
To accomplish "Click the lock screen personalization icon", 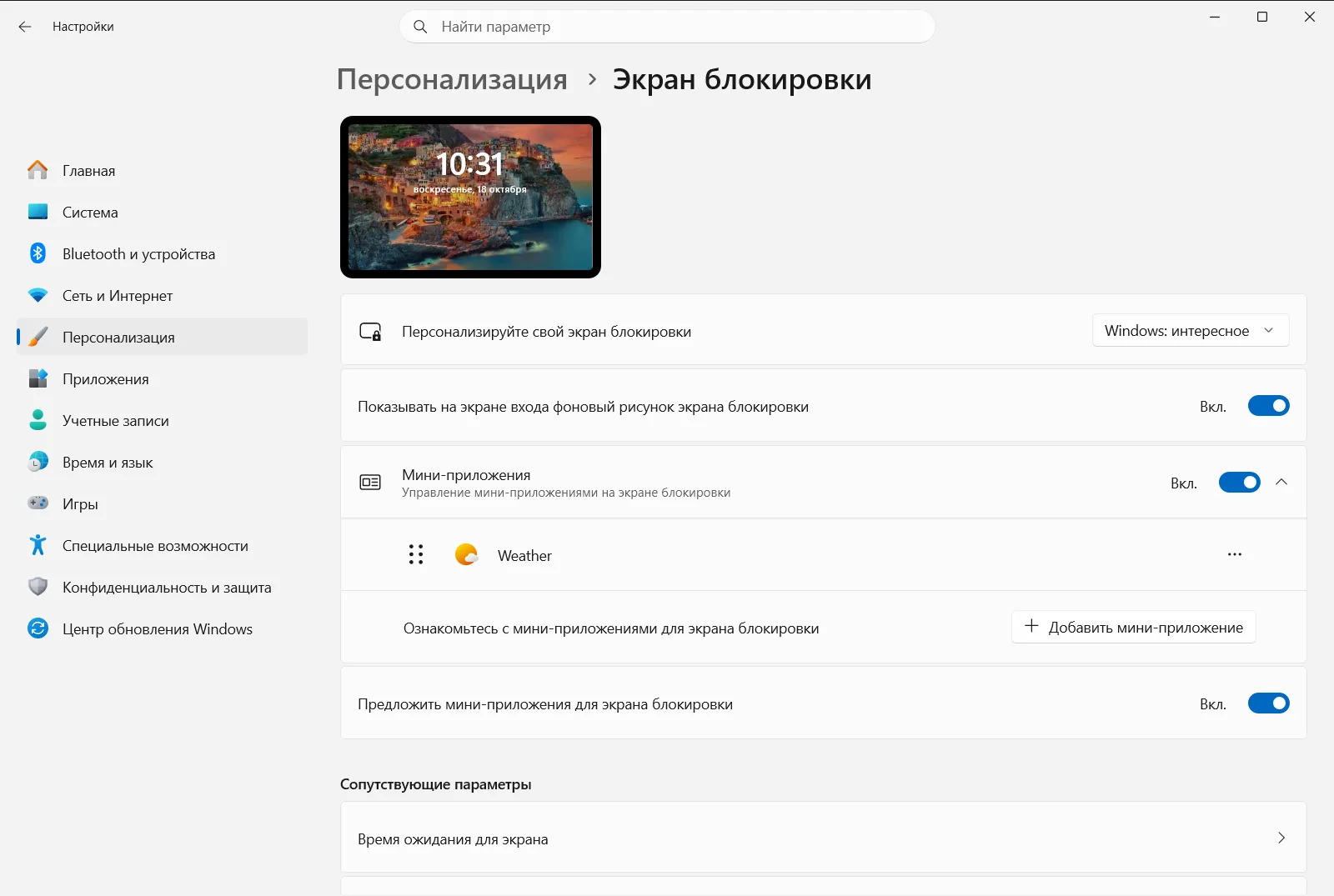I will coord(370,332).
